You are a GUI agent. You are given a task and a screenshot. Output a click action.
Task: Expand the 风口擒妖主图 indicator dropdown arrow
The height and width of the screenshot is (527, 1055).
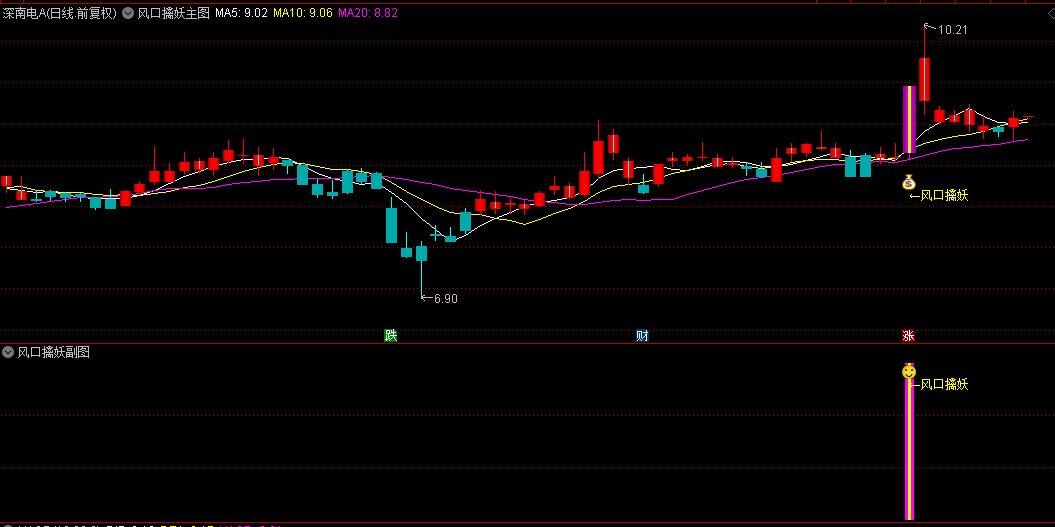128,13
